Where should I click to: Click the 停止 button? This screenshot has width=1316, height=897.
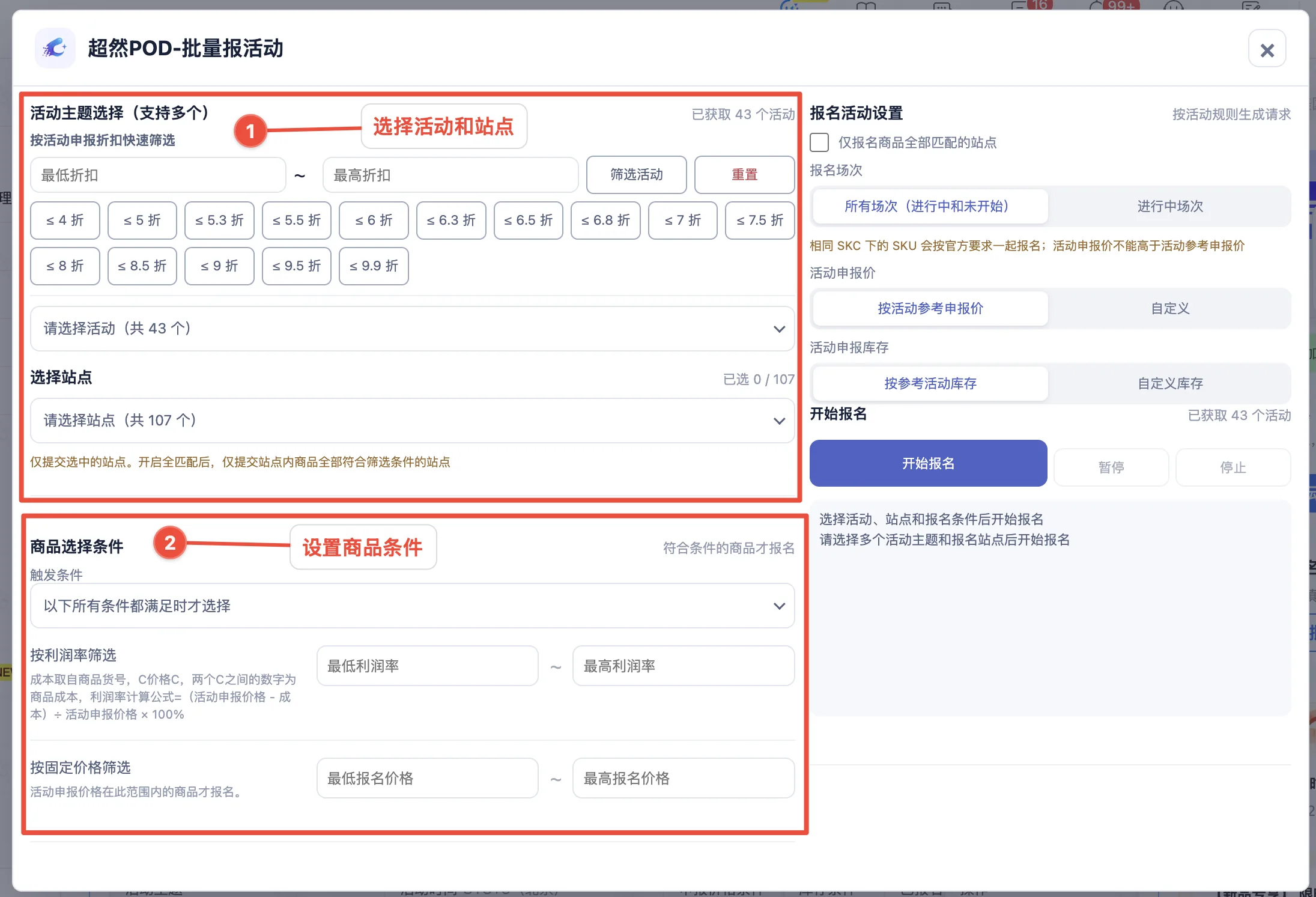pos(1233,467)
